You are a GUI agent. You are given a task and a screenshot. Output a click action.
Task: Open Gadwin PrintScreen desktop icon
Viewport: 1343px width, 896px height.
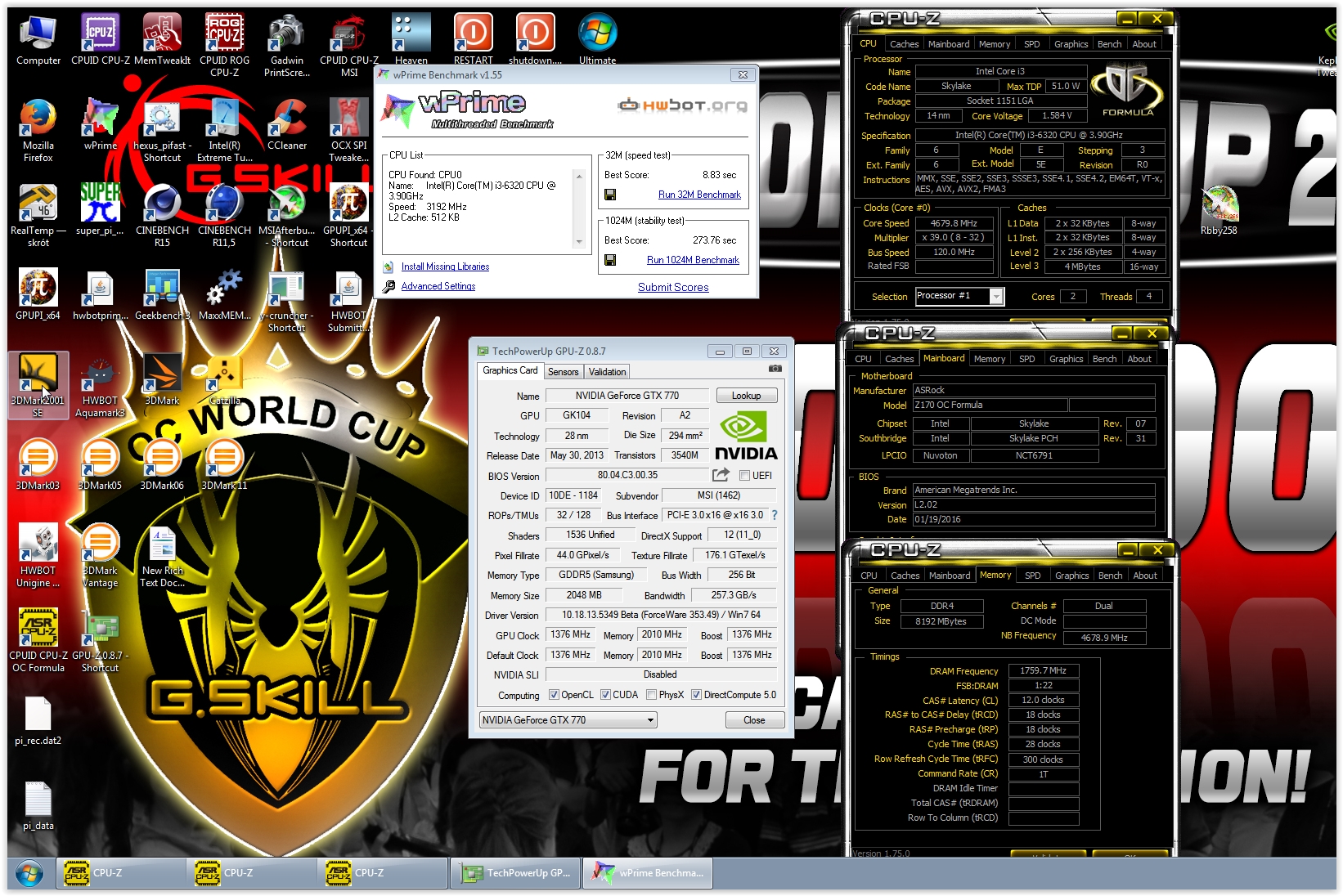(286, 45)
